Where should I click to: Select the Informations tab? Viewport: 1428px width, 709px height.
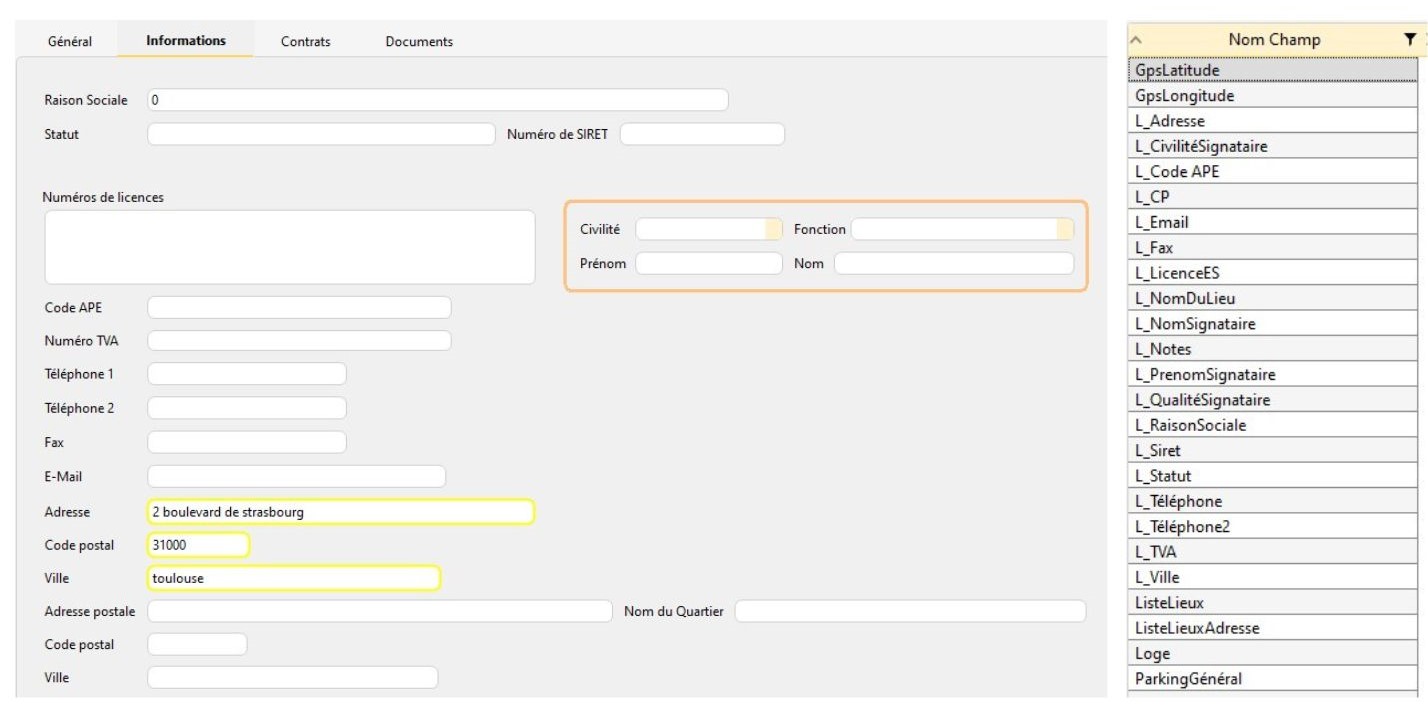coord(186,41)
